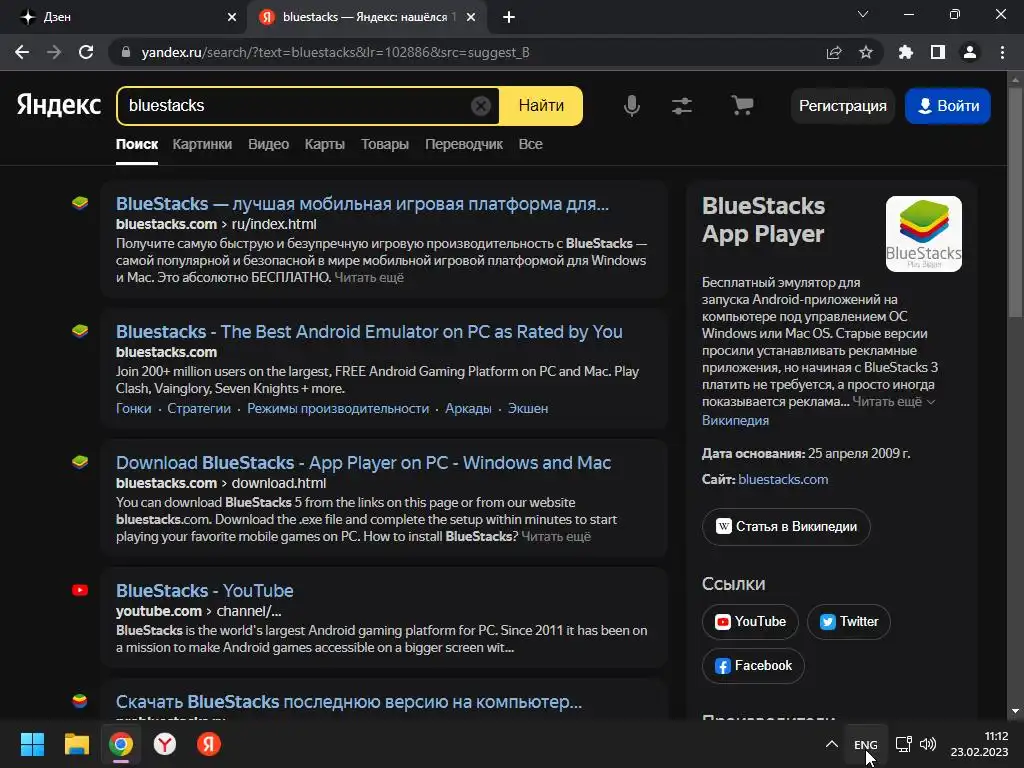This screenshot has width=1024, height=768.
Task: Open the Википедия source link
Action: click(x=735, y=421)
